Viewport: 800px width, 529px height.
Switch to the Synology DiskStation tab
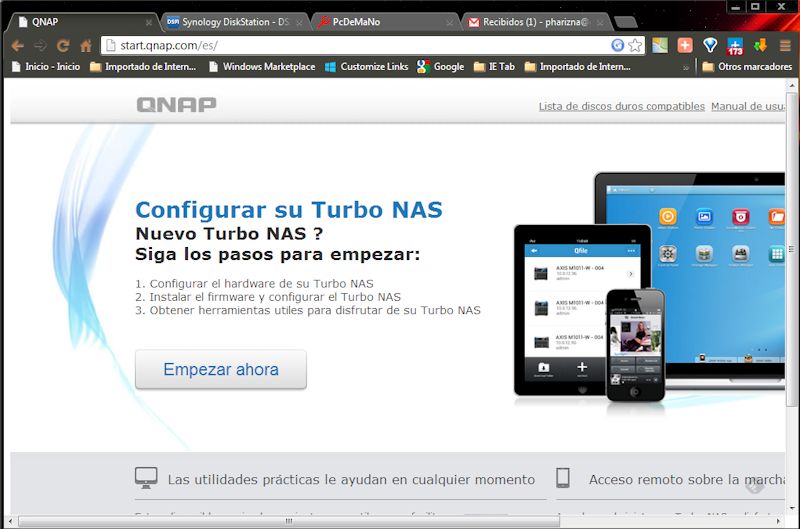pyautogui.click(x=235, y=22)
